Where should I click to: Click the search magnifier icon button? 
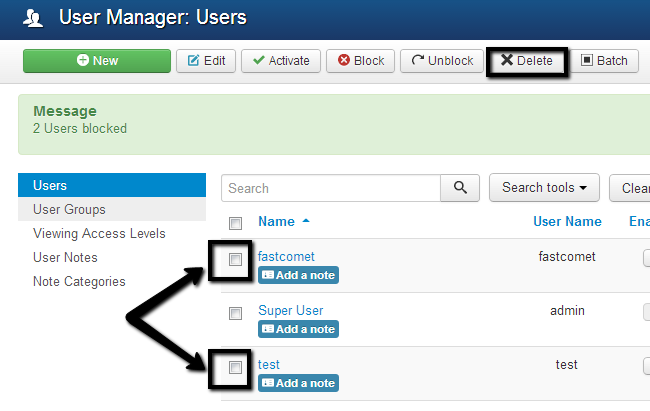tap(460, 187)
